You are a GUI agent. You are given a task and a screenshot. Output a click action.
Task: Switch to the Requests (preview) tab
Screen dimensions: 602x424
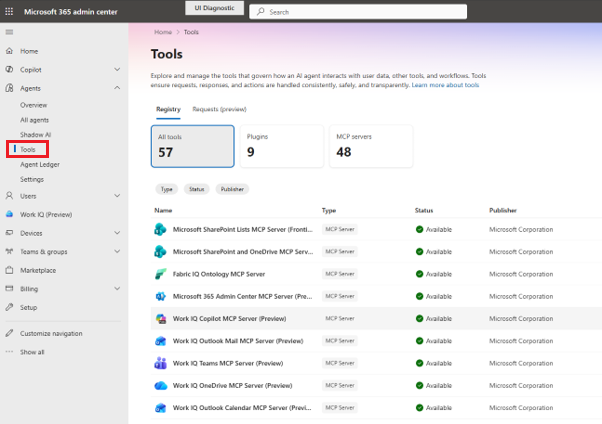[219, 109]
